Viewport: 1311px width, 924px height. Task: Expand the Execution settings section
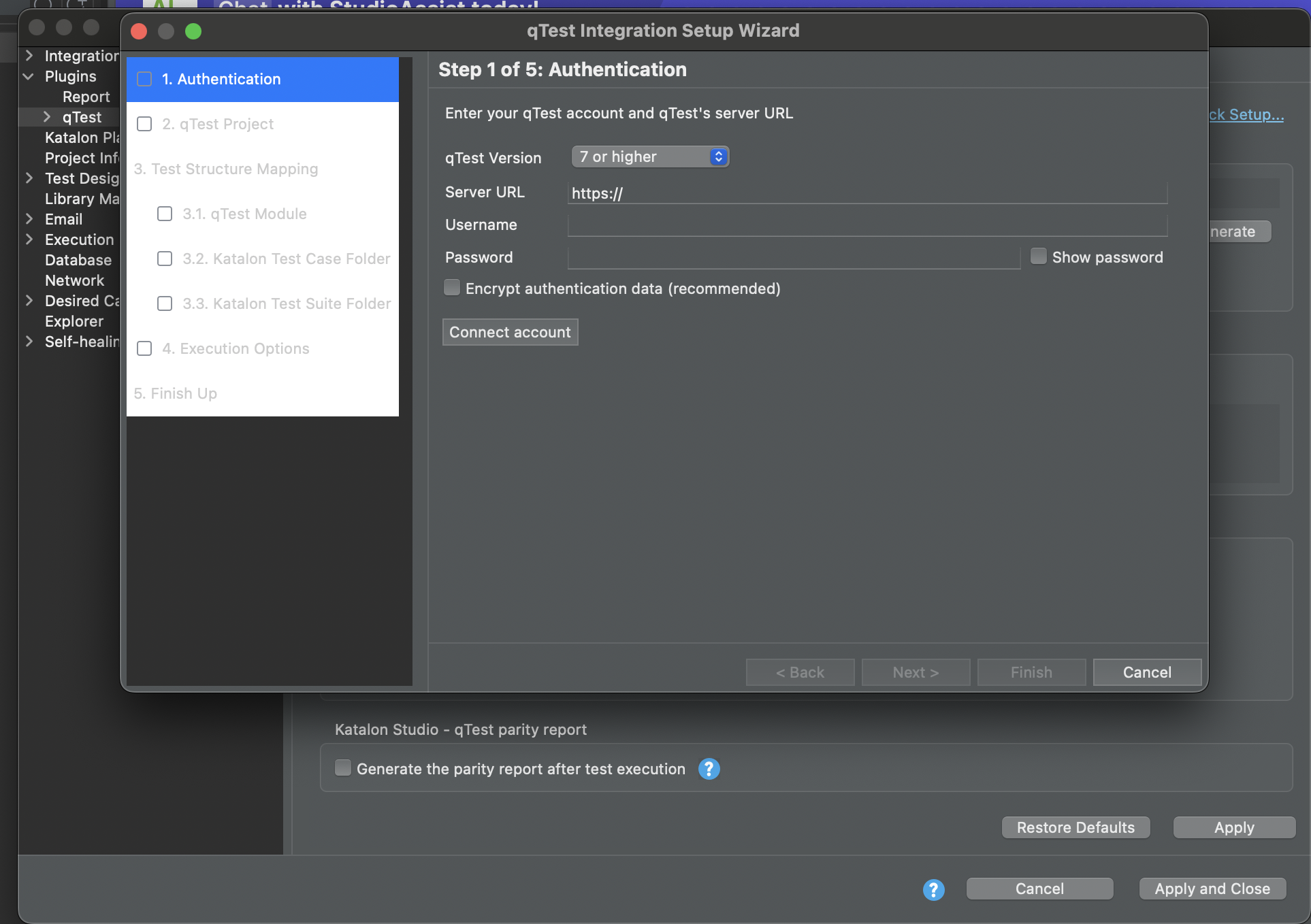30,240
